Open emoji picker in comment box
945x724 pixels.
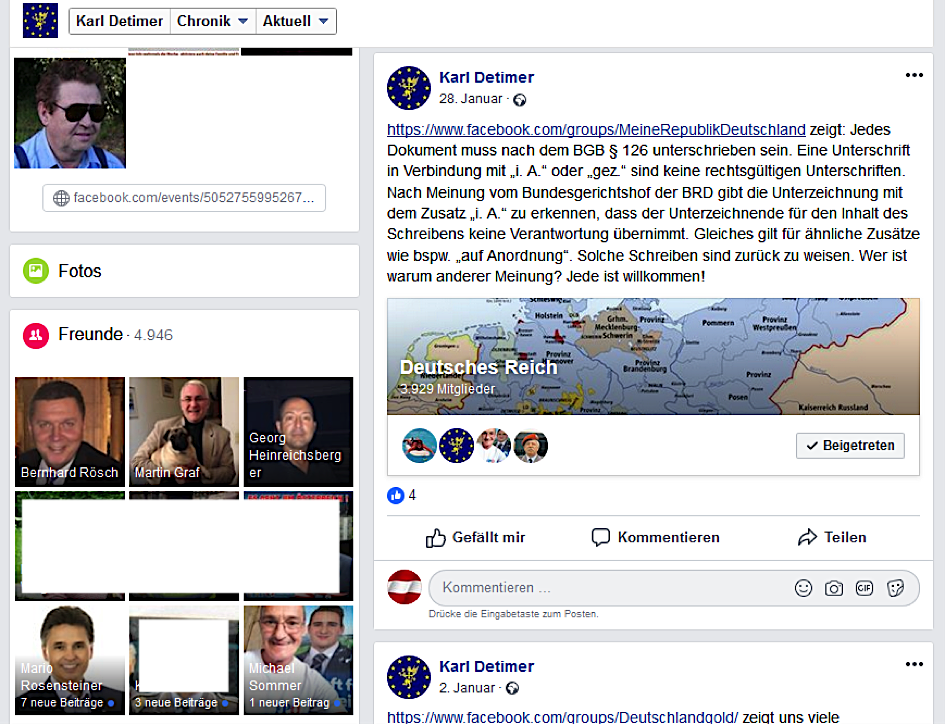[803, 588]
